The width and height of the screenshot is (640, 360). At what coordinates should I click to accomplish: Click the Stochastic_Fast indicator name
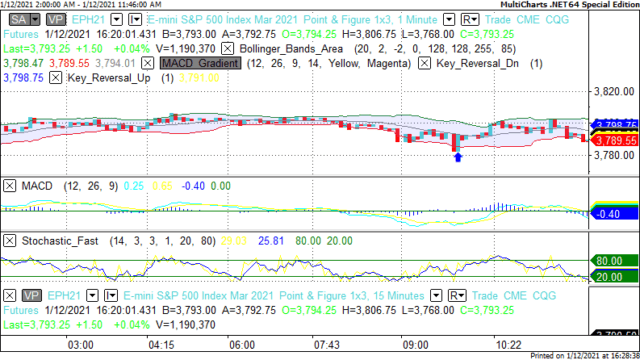click(60, 241)
